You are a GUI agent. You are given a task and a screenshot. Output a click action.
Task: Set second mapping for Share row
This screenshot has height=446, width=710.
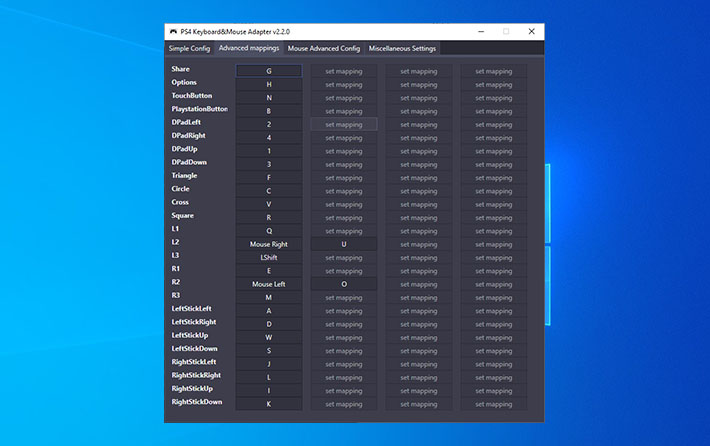(344, 71)
